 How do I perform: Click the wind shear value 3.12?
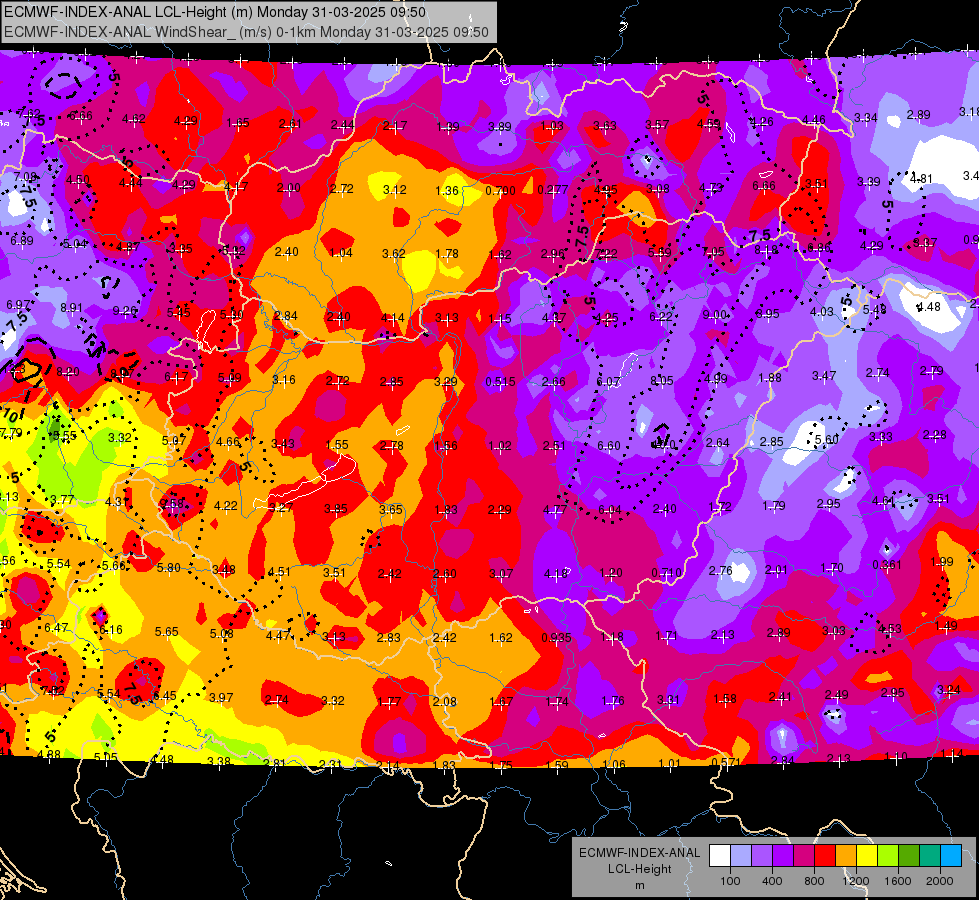tap(395, 189)
